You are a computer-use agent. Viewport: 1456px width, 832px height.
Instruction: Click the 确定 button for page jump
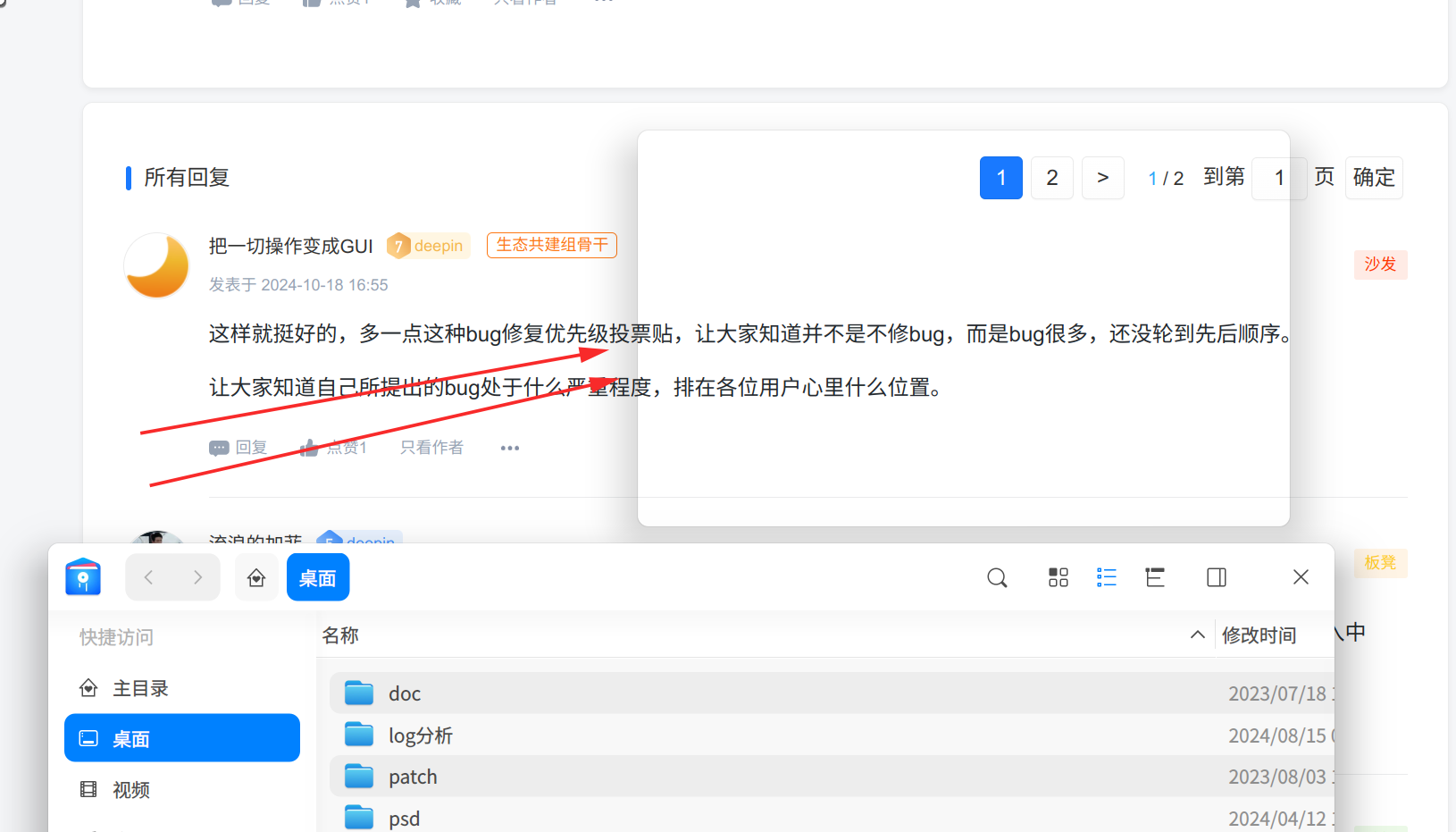click(x=1374, y=178)
